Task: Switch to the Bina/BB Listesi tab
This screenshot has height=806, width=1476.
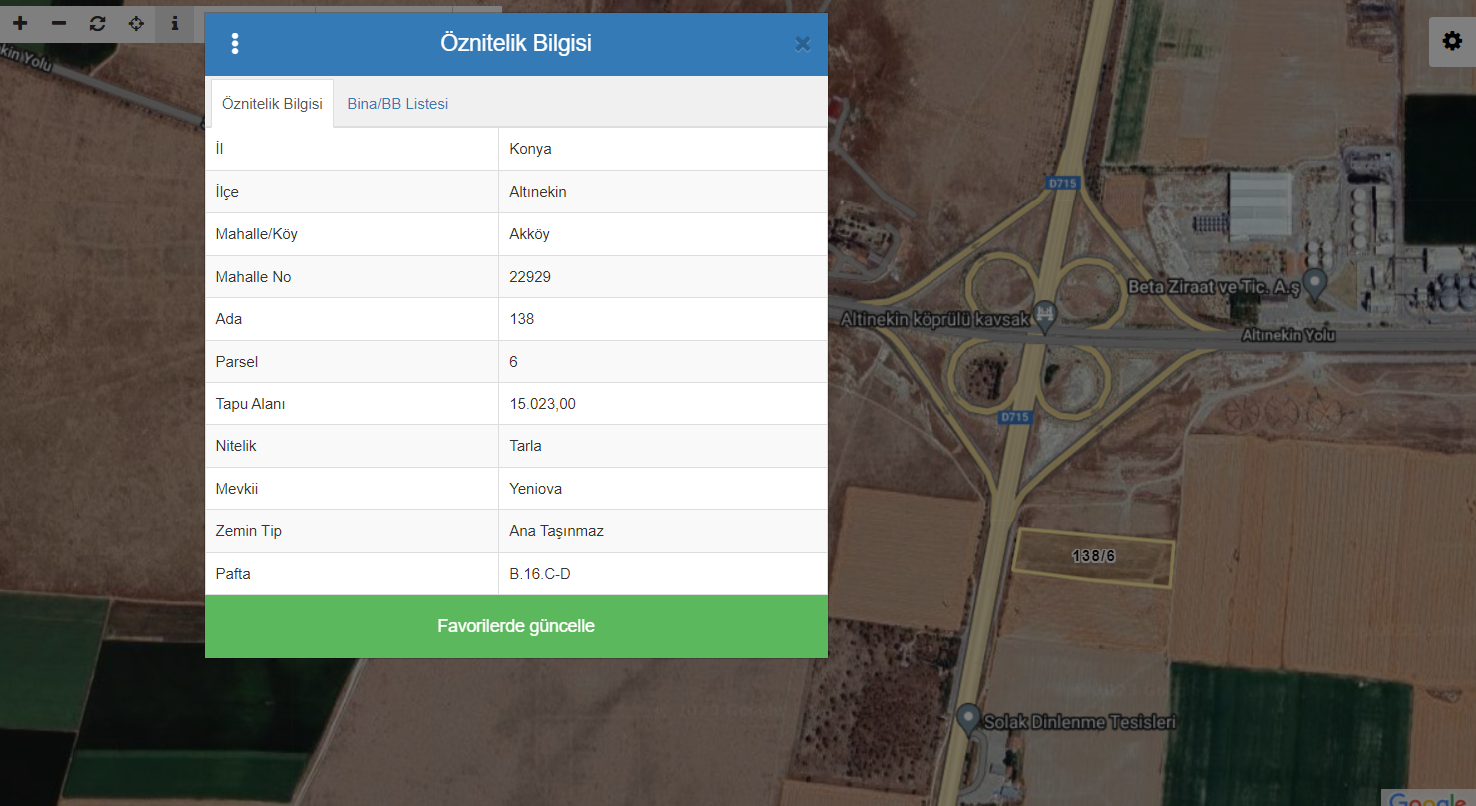Action: (x=398, y=104)
